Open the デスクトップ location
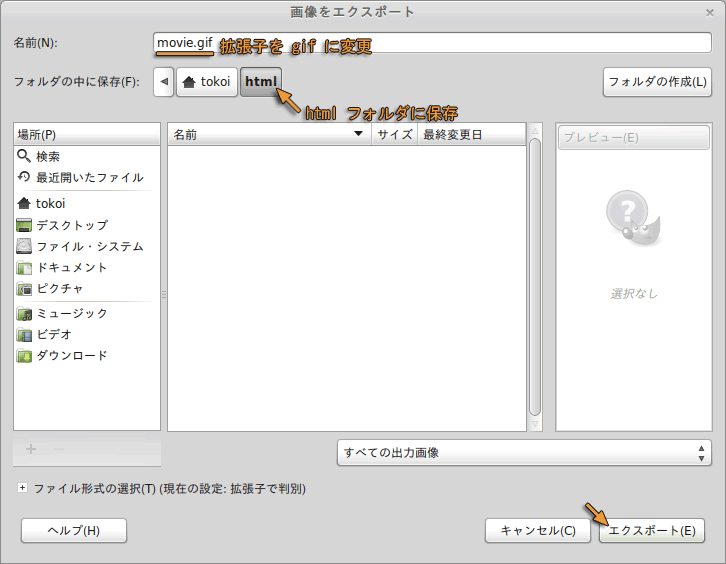726x564 pixels. point(71,225)
